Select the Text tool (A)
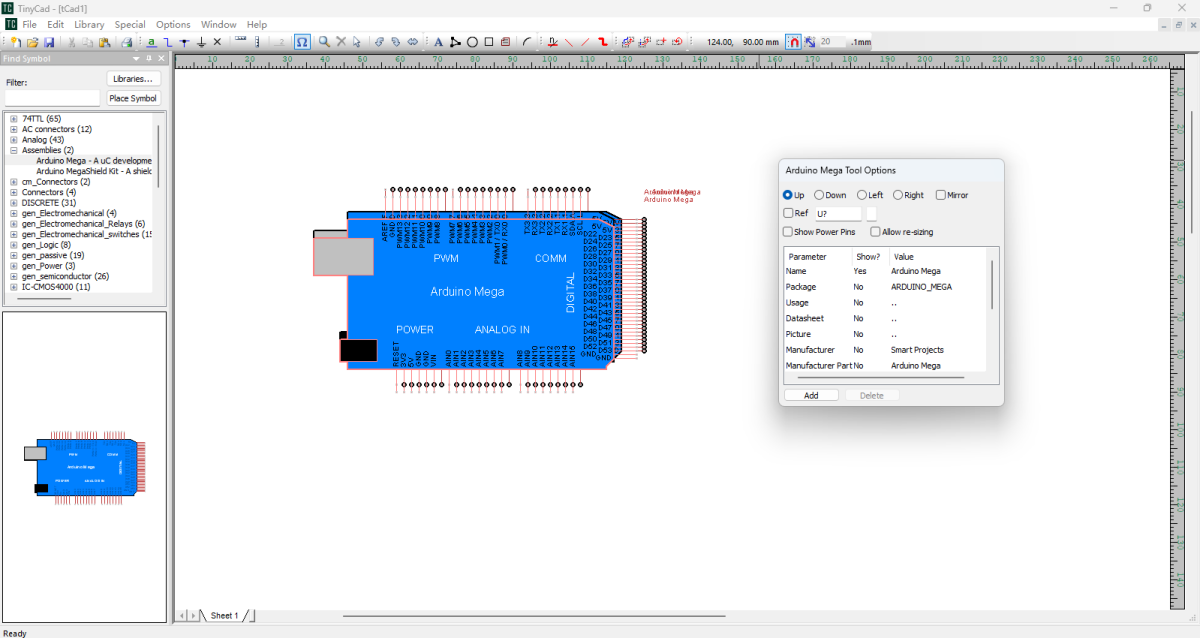 [438, 42]
